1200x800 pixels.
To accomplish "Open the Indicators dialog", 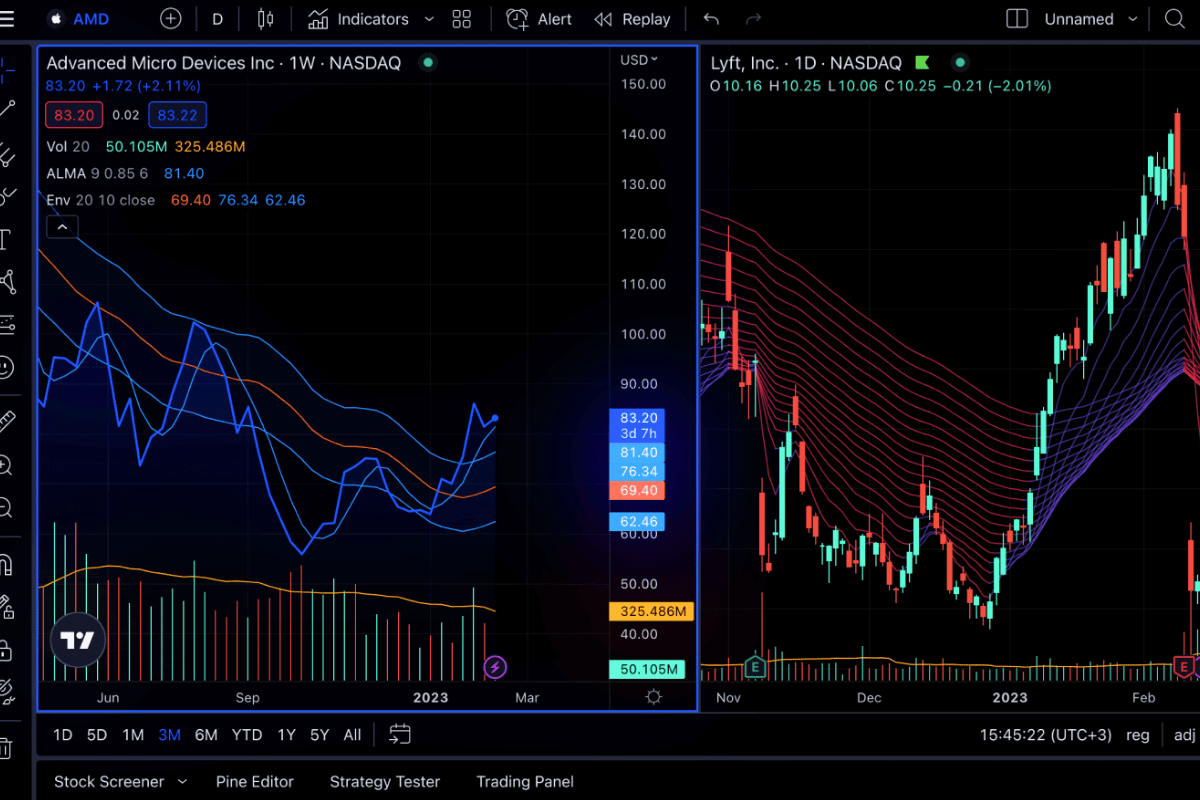I will (358, 19).
